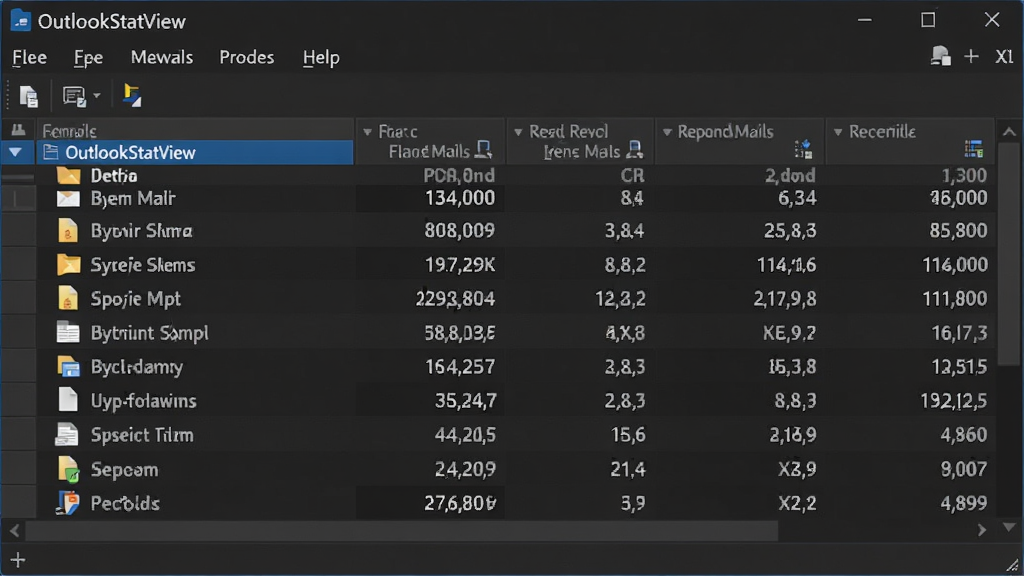Viewport: 1024px width, 576px height.
Task: Open Recenille column filter arrow
Action: tap(838, 132)
